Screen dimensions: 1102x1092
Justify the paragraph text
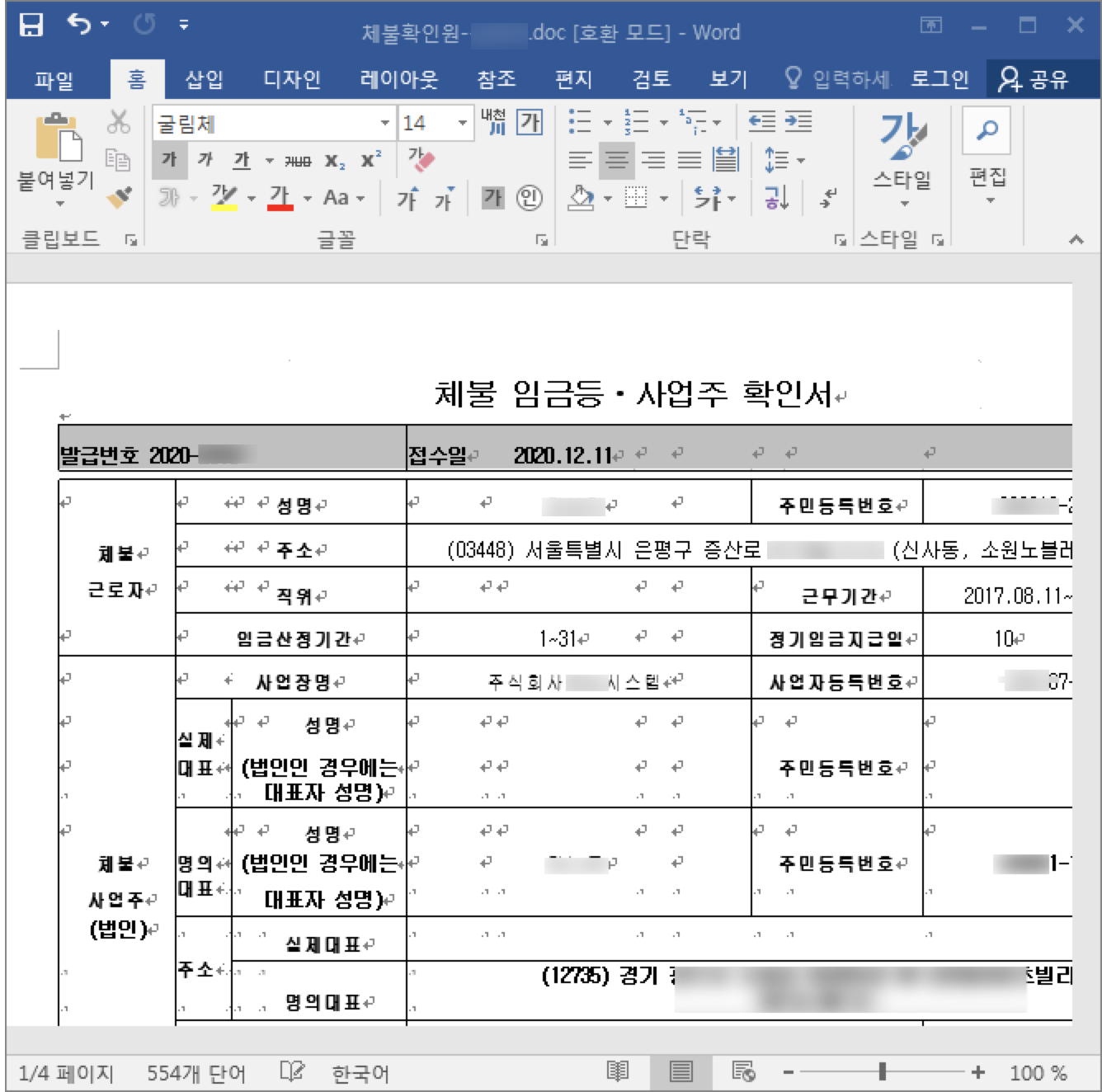pos(690,160)
